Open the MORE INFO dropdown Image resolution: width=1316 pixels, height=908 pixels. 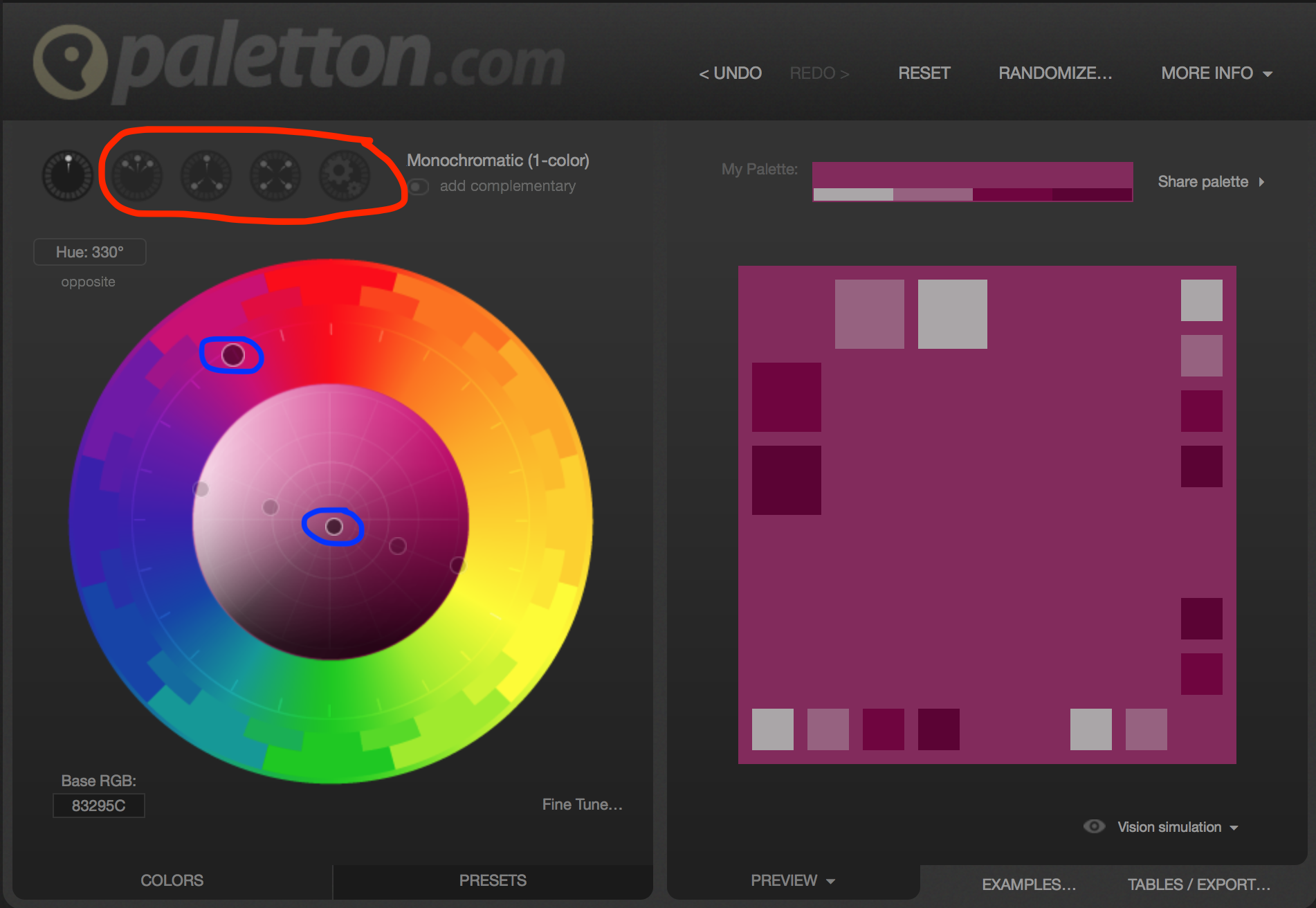[x=1217, y=73]
